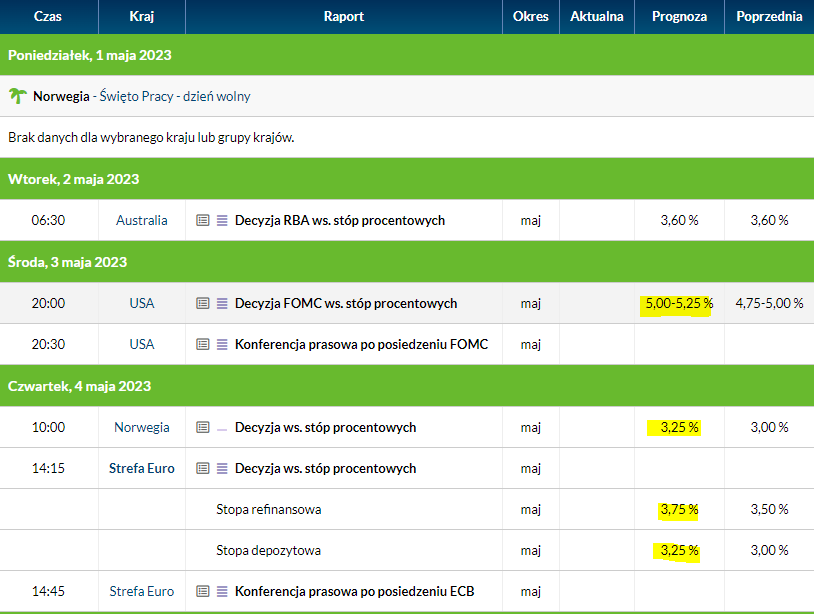Click Święto Pracy - dzień wolny text

click(x=175, y=97)
